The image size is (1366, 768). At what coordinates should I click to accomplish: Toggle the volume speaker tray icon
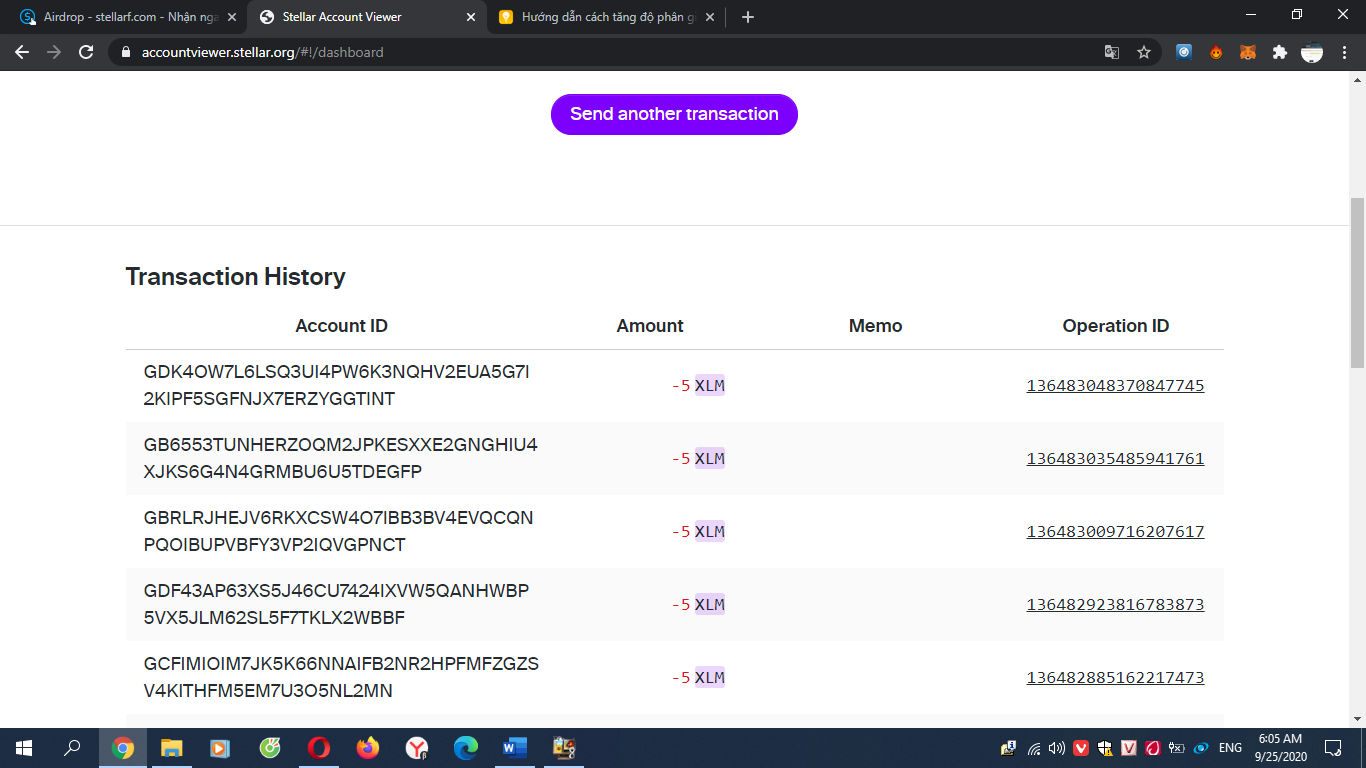(1057, 748)
